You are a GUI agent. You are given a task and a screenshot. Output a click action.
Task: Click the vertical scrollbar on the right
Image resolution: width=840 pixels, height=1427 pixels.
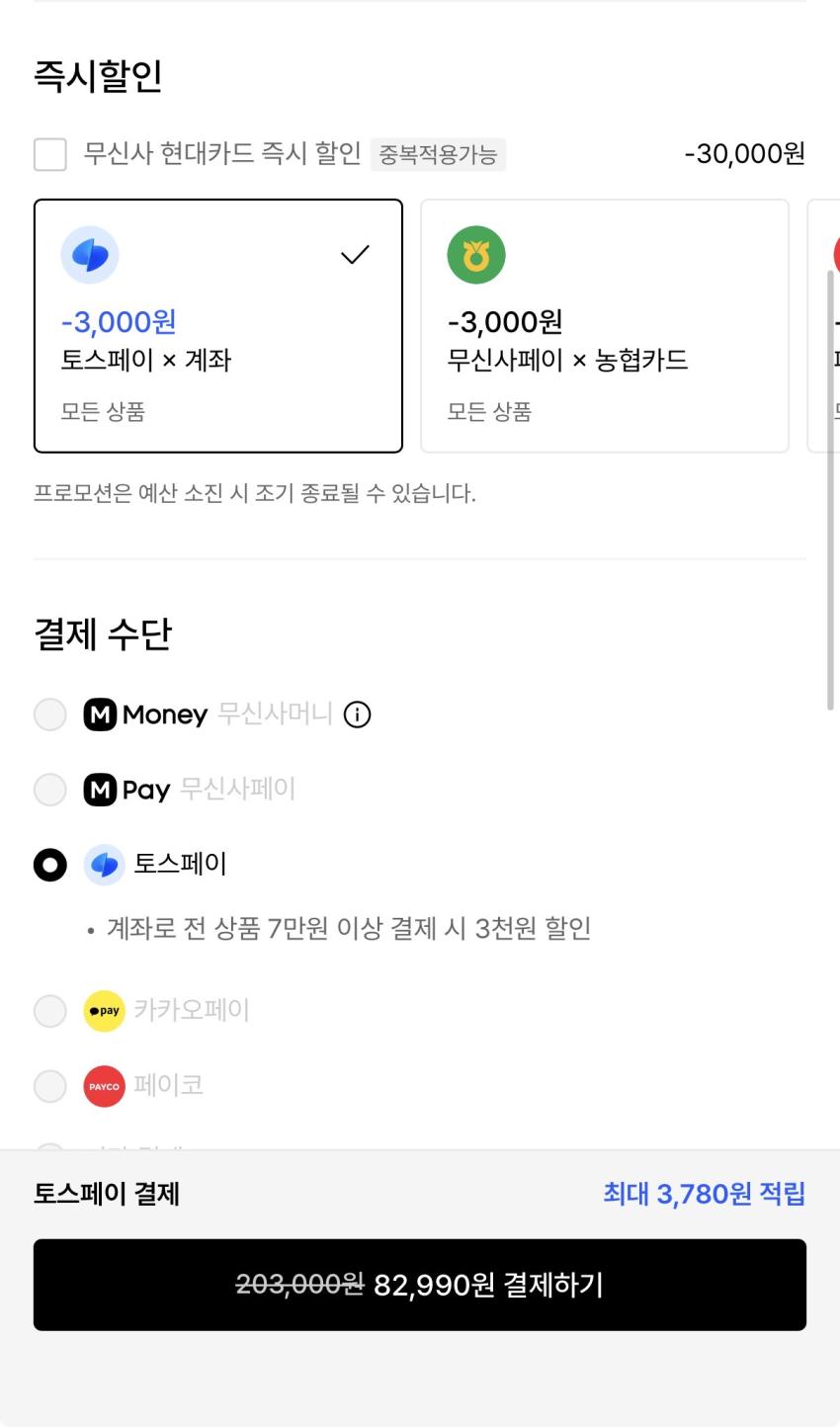coord(831,489)
